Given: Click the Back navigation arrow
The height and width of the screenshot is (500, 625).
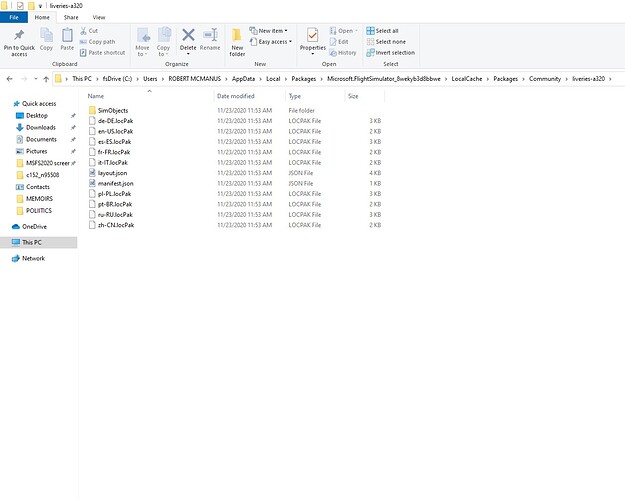Looking at the screenshot, I should click(10, 79).
